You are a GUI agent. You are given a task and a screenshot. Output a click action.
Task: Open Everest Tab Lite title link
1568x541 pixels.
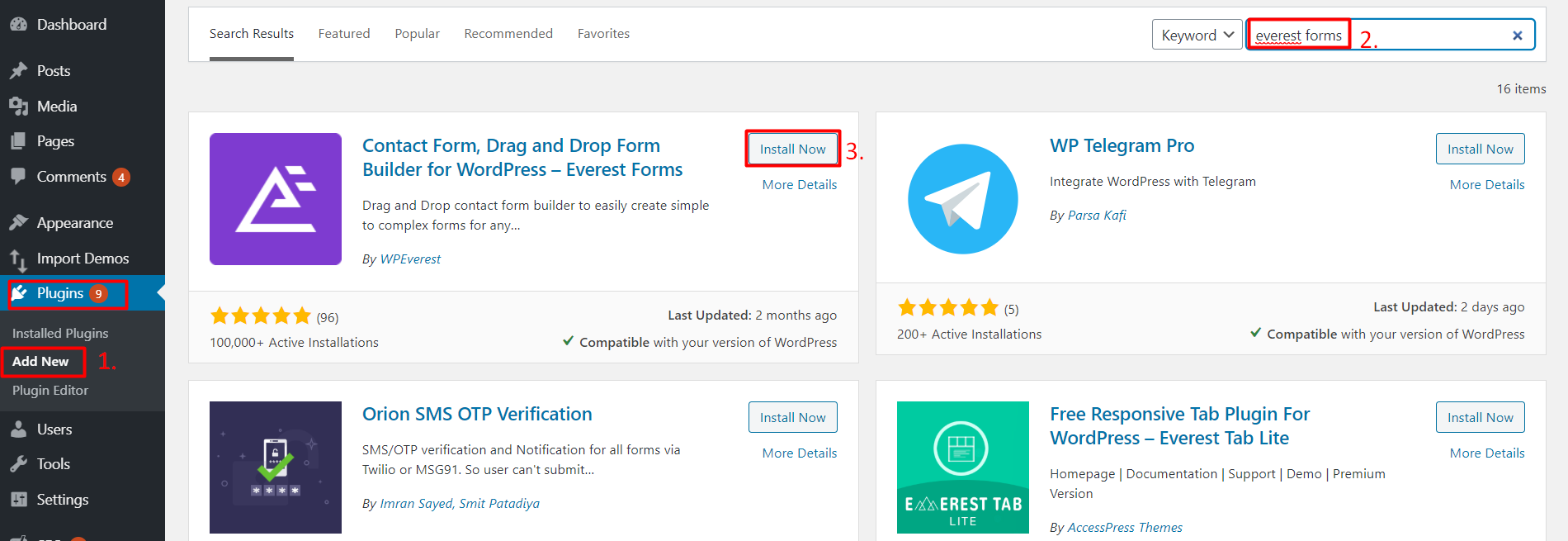1179,426
